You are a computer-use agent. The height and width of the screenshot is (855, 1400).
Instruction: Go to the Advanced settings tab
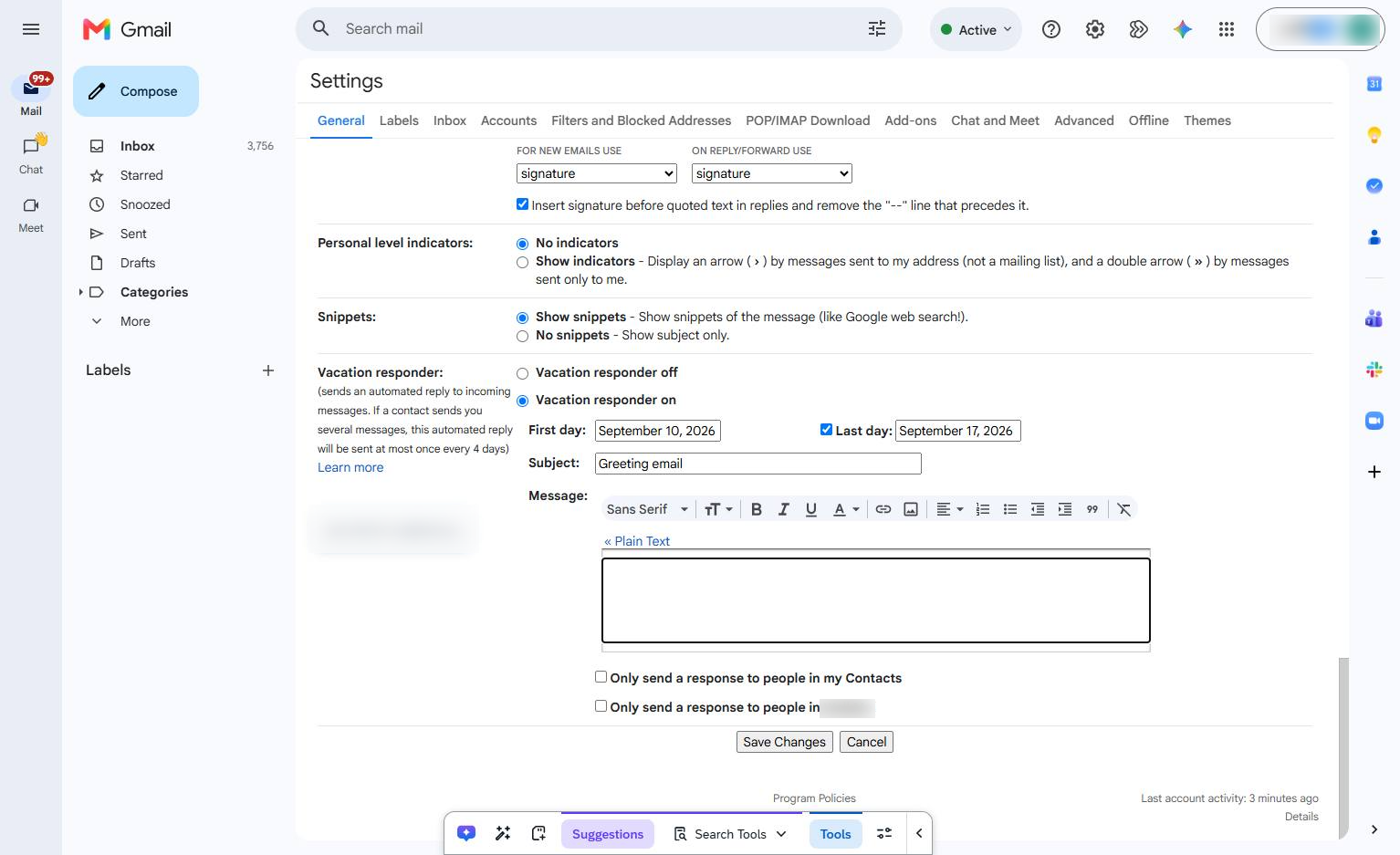coord(1083,120)
